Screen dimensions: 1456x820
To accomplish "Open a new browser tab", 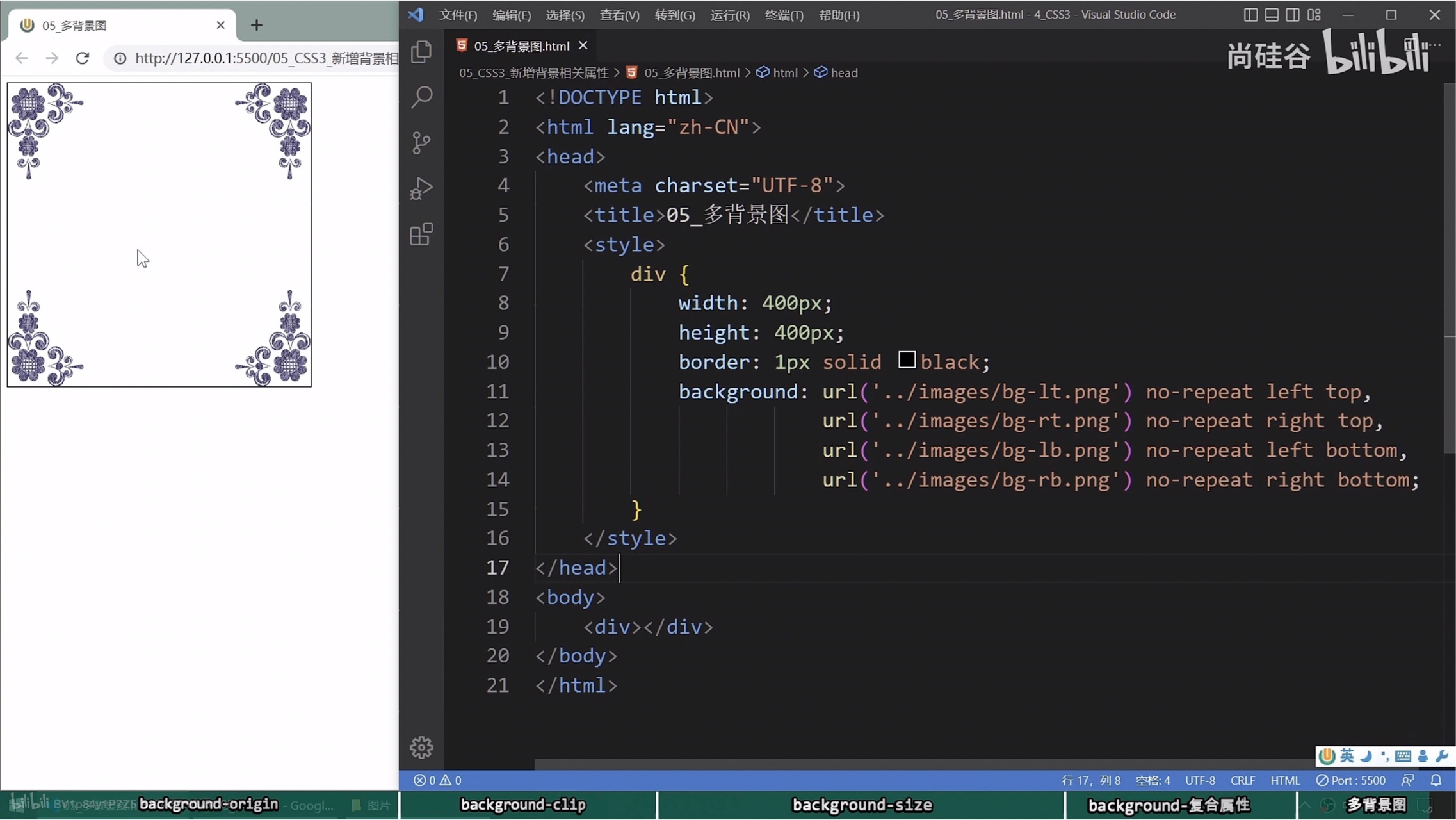I will 257,25.
